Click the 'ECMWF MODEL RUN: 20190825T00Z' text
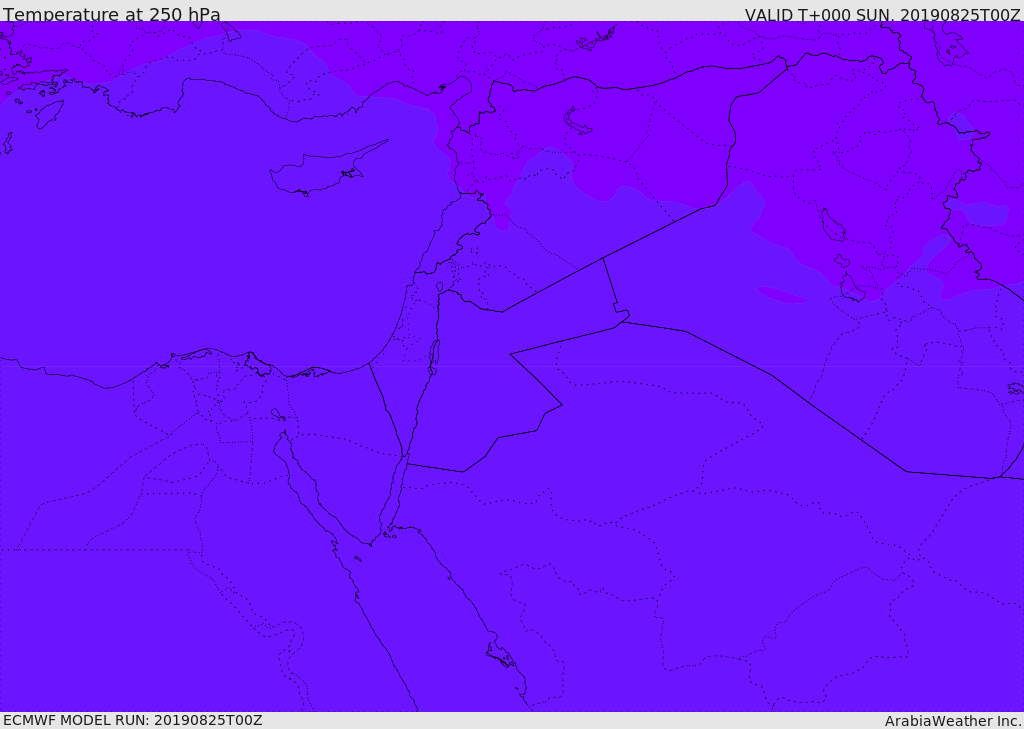Screen dimensions: 1024x729 [133, 720]
